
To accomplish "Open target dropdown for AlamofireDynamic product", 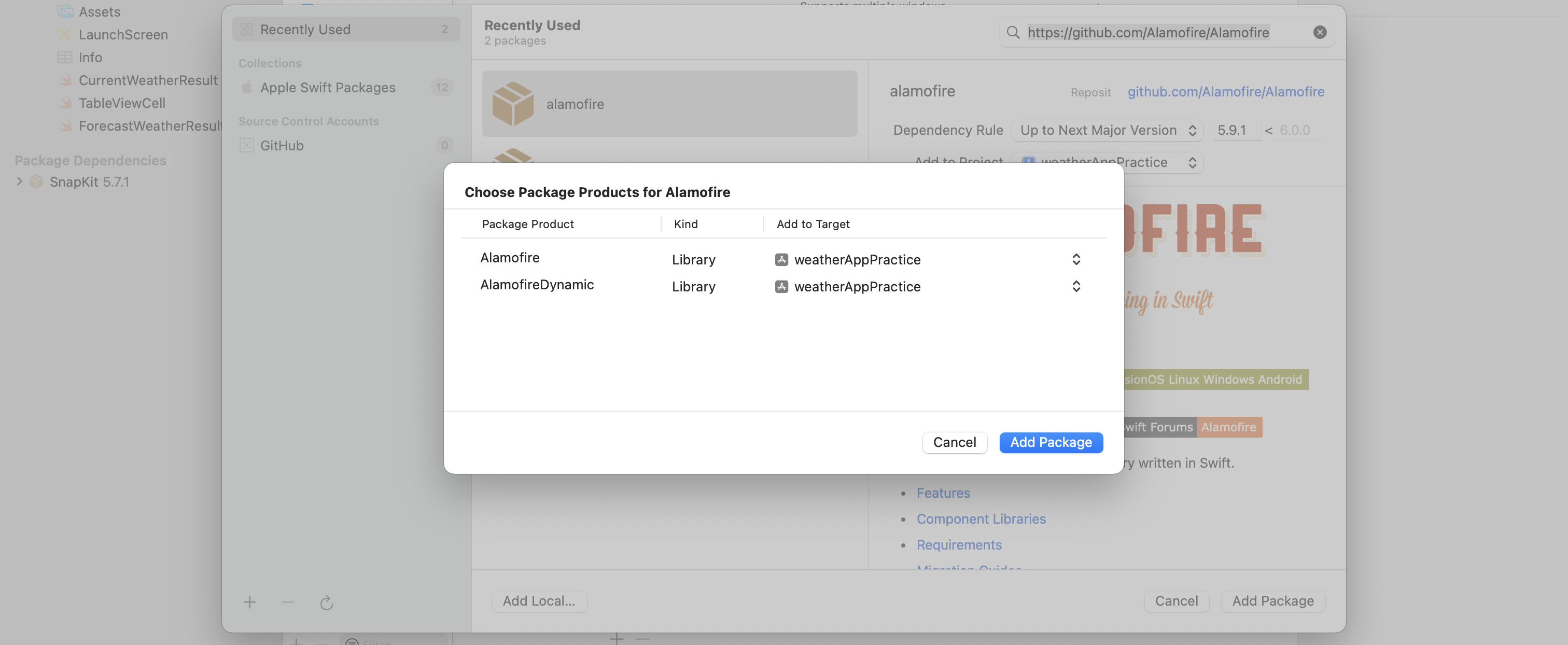I will [1075, 287].
